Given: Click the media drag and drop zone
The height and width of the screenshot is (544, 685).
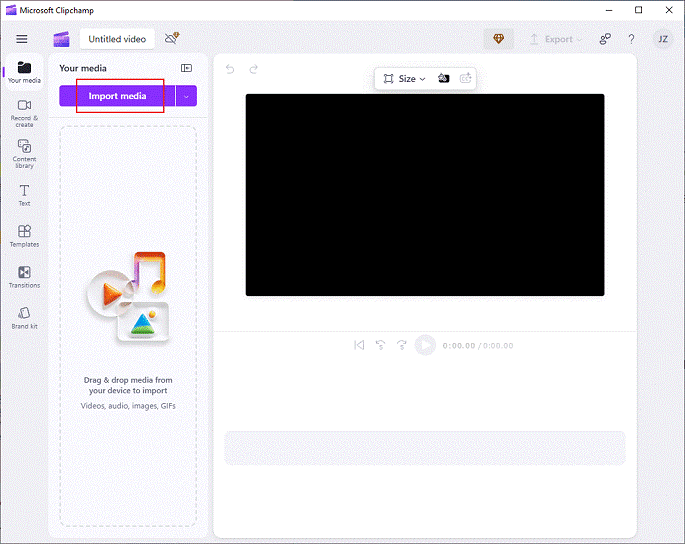Looking at the screenshot, I should click(128, 326).
